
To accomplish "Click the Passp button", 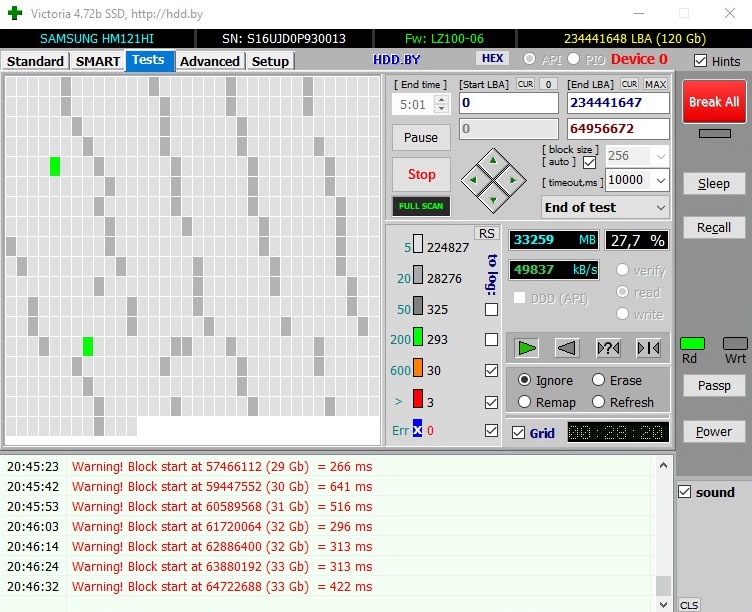I will (x=714, y=386).
